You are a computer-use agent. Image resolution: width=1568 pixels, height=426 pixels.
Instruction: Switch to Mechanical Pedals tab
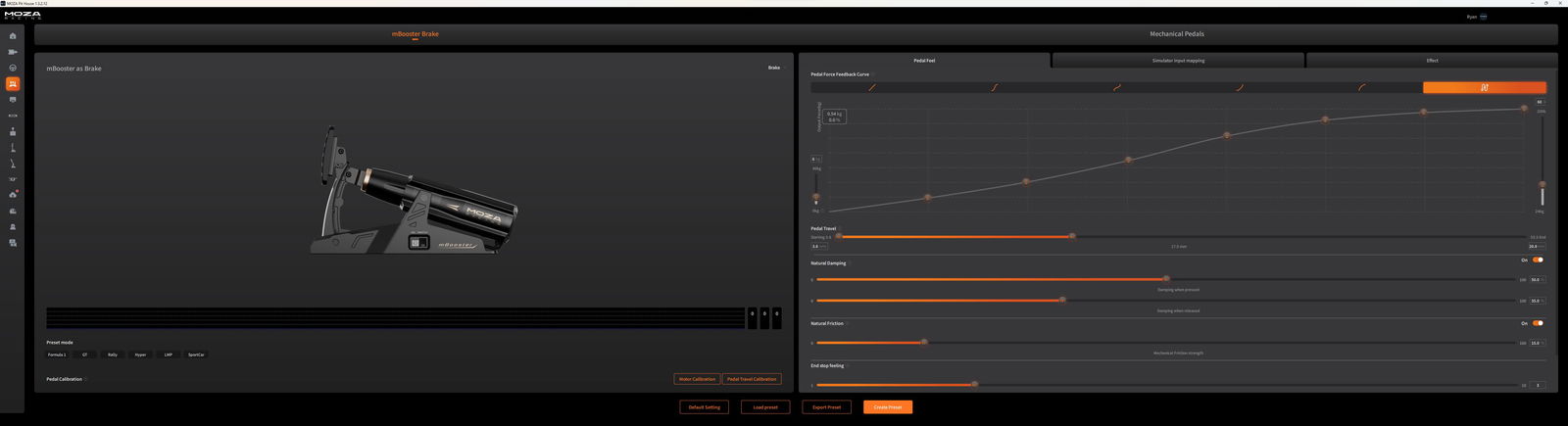tap(1176, 34)
